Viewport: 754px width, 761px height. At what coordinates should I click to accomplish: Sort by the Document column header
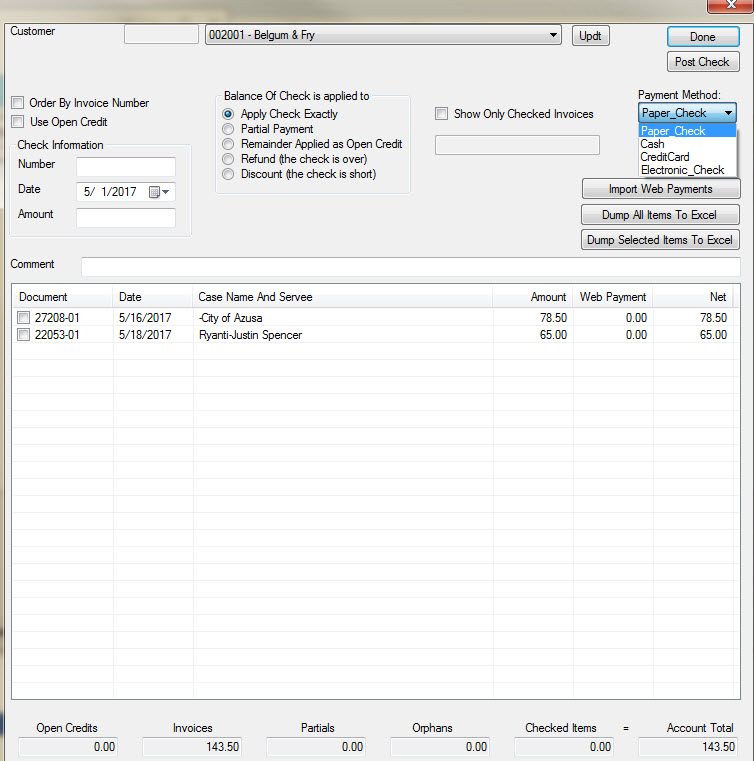click(63, 297)
